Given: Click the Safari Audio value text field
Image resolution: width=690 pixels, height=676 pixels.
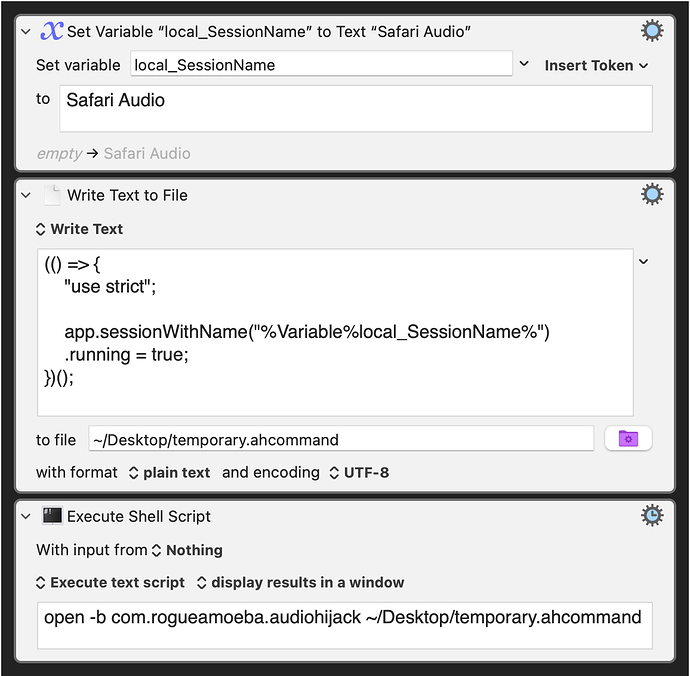Looking at the screenshot, I should 356,109.
